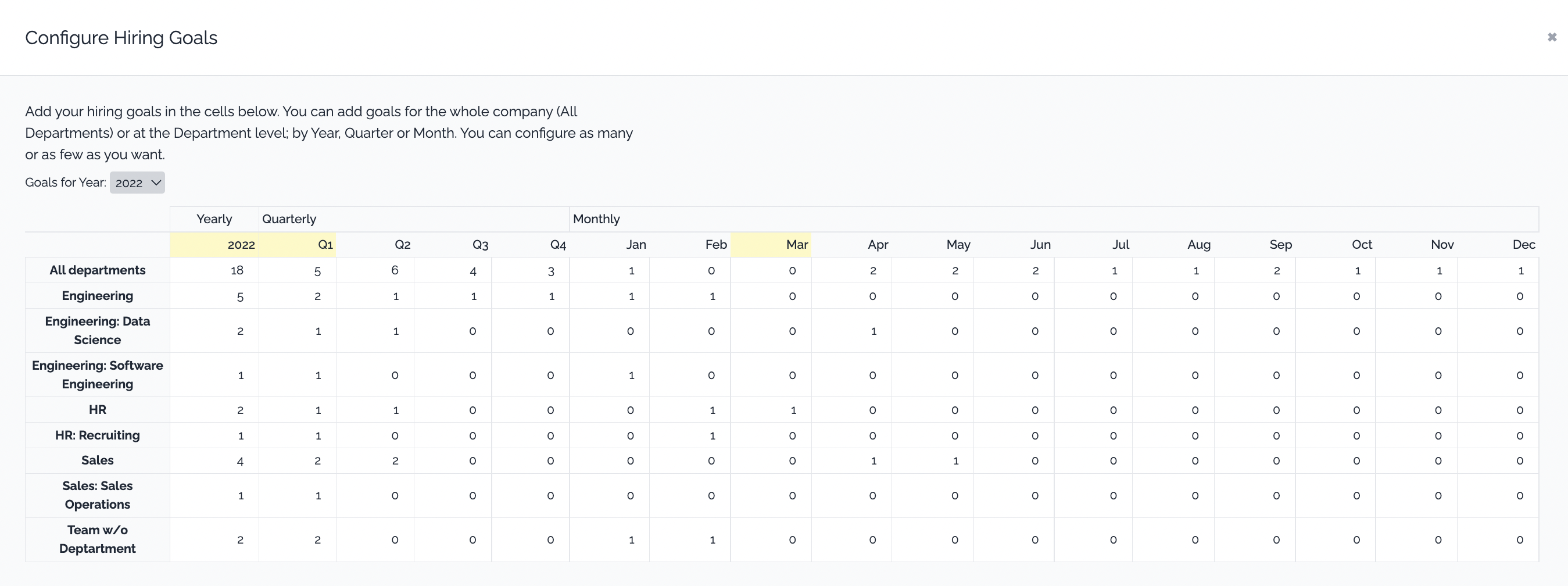Edit Team w/o Department January goal
This screenshot has height=586, width=1568.
610,540
